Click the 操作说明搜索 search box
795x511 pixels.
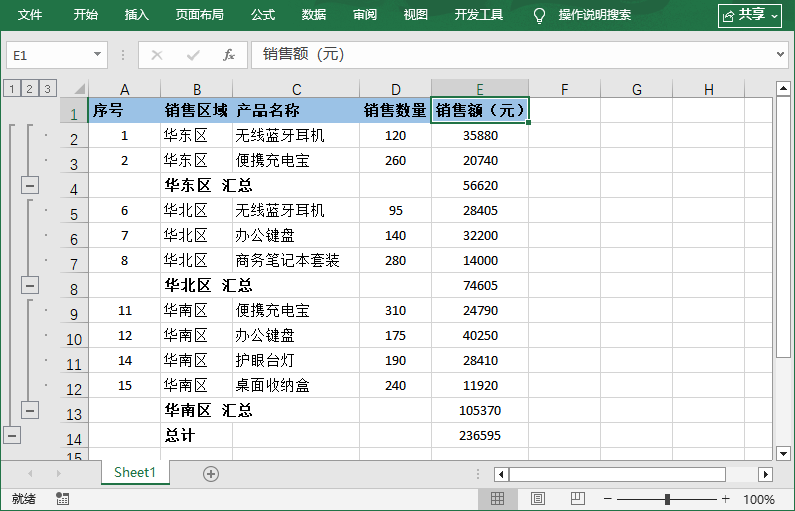pyautogui.click(x=595, y=15)
